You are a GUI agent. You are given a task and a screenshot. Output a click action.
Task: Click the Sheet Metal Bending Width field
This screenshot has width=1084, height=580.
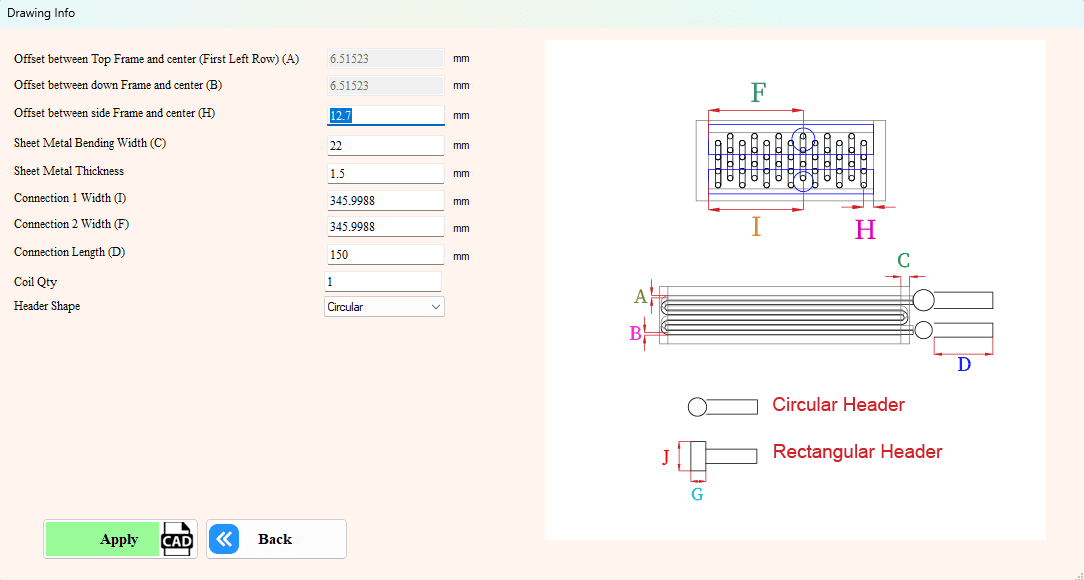tap(386, 146)
